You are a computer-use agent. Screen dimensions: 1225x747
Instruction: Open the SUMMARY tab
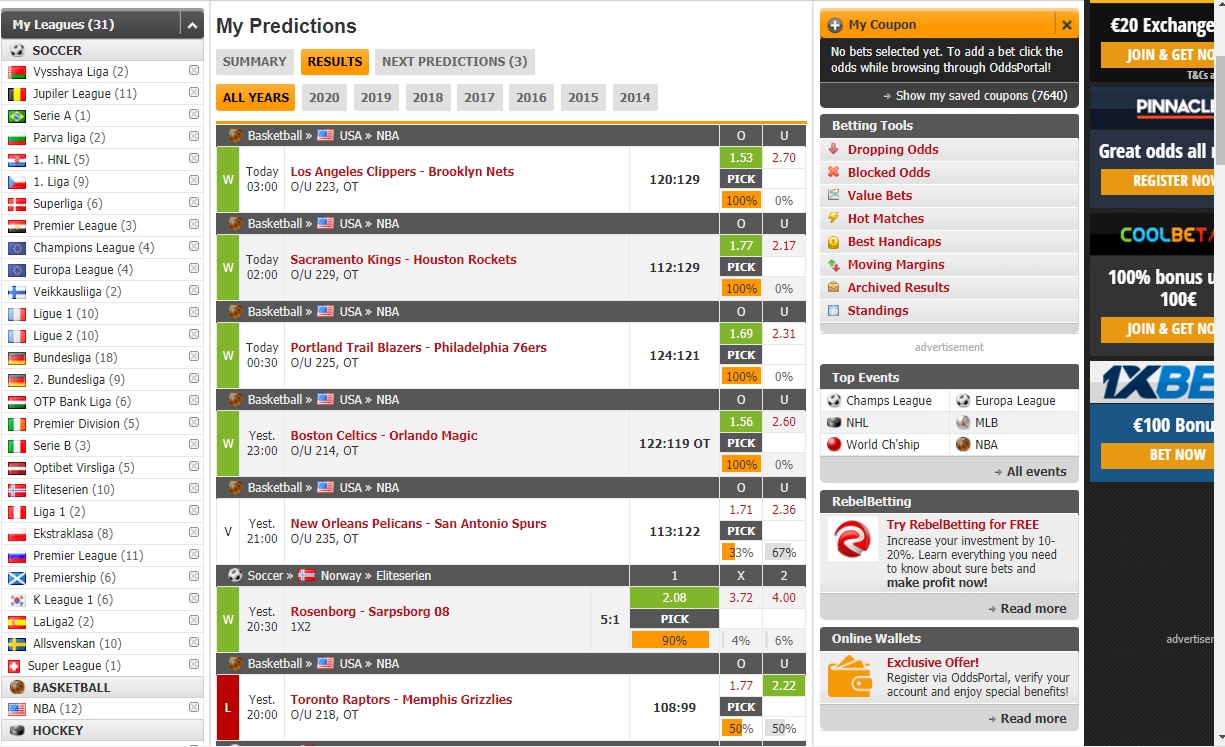pyautogui.click(x=255, y=62)
